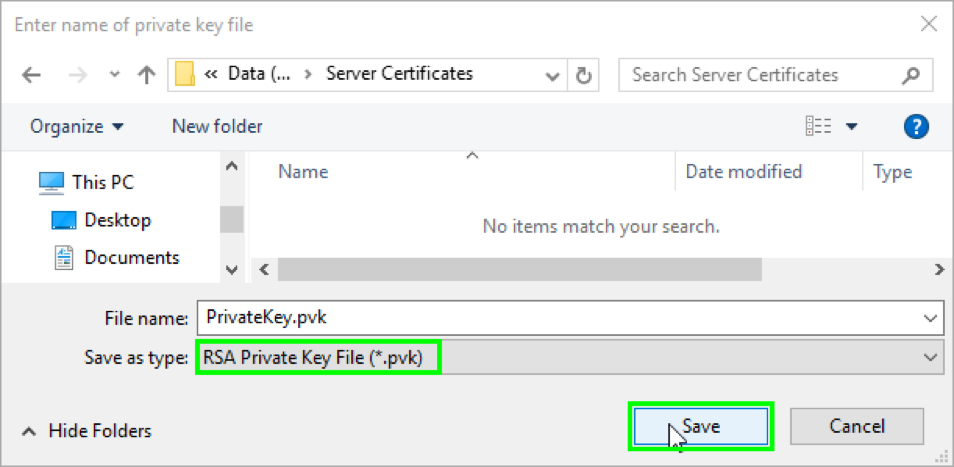
Task: Click New folder in toolbar
Action: point(217,127)
